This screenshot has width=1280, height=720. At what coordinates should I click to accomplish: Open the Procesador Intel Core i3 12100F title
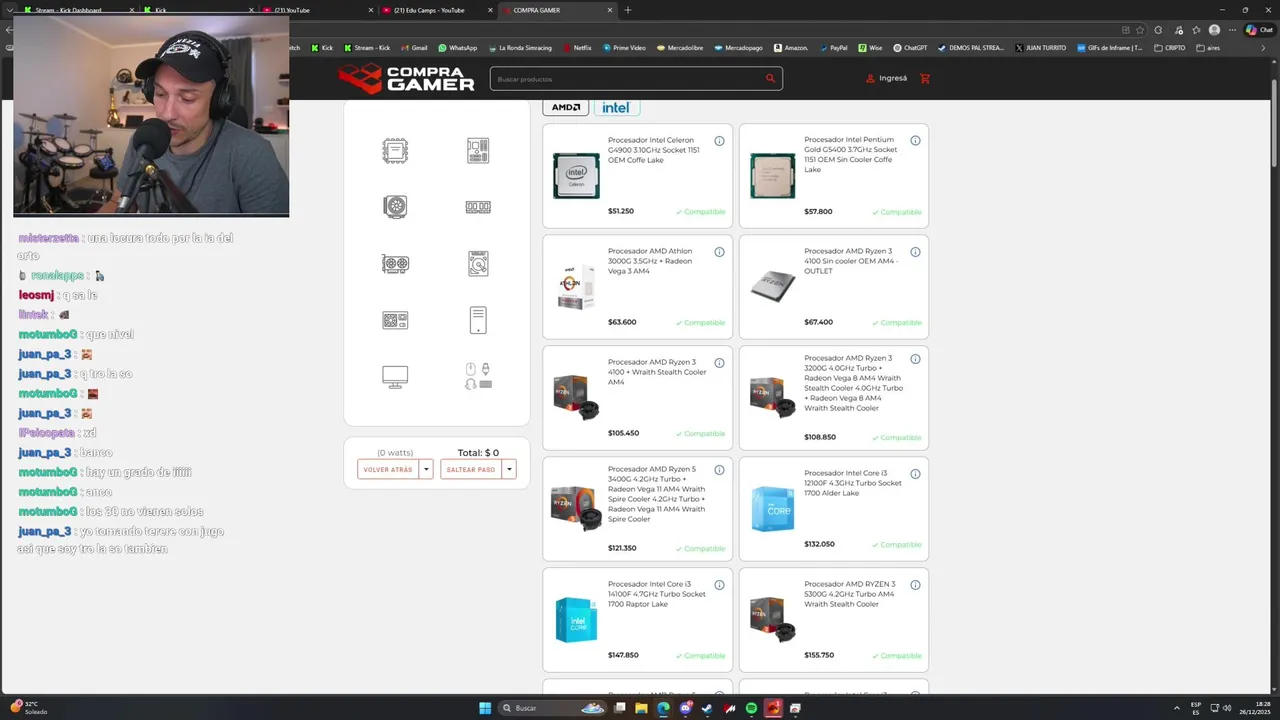point(853,483)
